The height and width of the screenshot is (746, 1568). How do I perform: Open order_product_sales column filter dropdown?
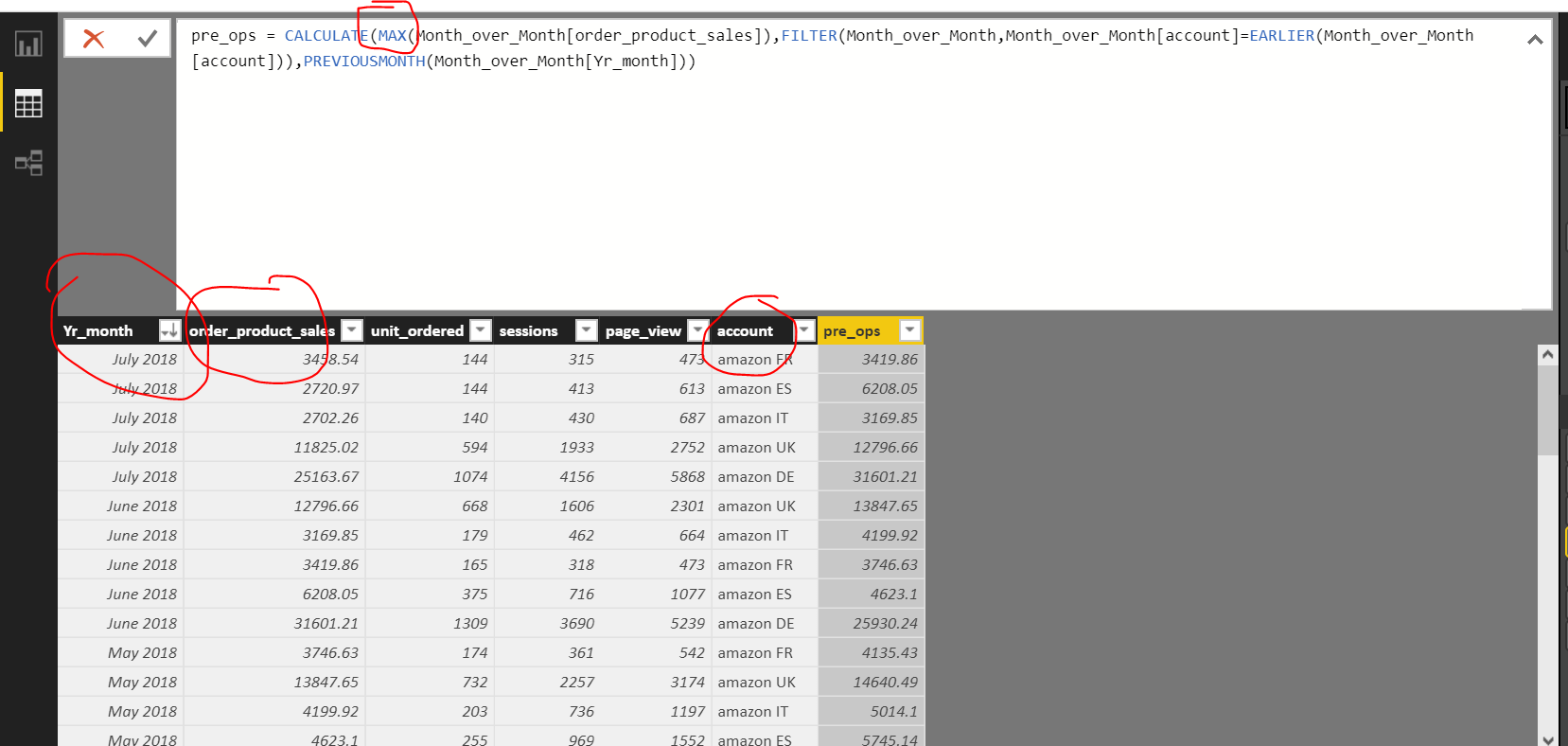tap(351, 330)
